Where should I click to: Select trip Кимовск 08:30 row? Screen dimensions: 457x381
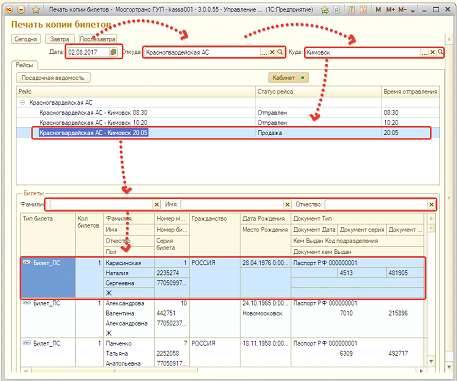(x=228, y=113)
